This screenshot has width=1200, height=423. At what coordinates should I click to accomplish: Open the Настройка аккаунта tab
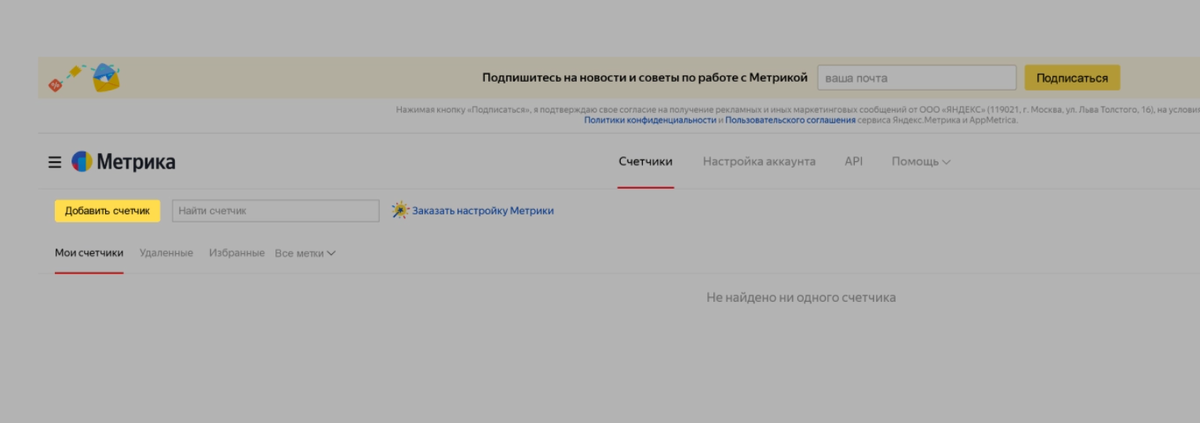coord(759,162)
